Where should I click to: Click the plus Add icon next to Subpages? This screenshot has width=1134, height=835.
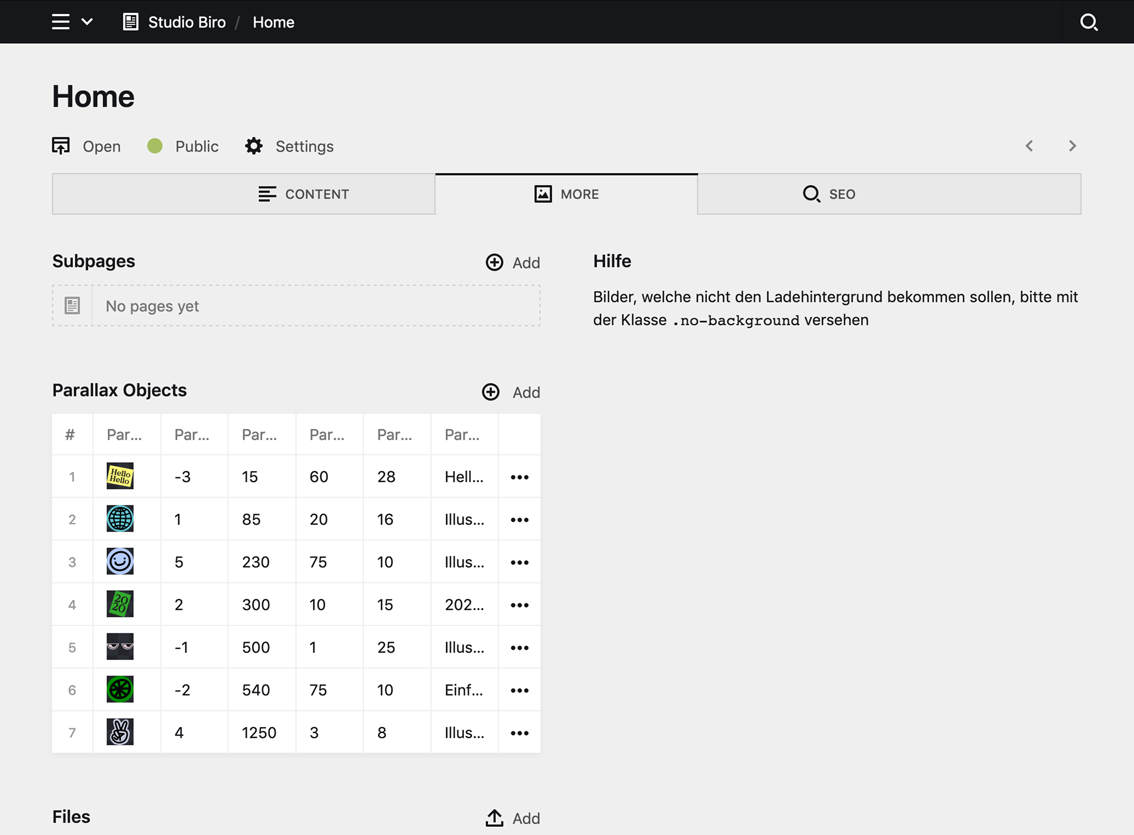tap(494, 262)
